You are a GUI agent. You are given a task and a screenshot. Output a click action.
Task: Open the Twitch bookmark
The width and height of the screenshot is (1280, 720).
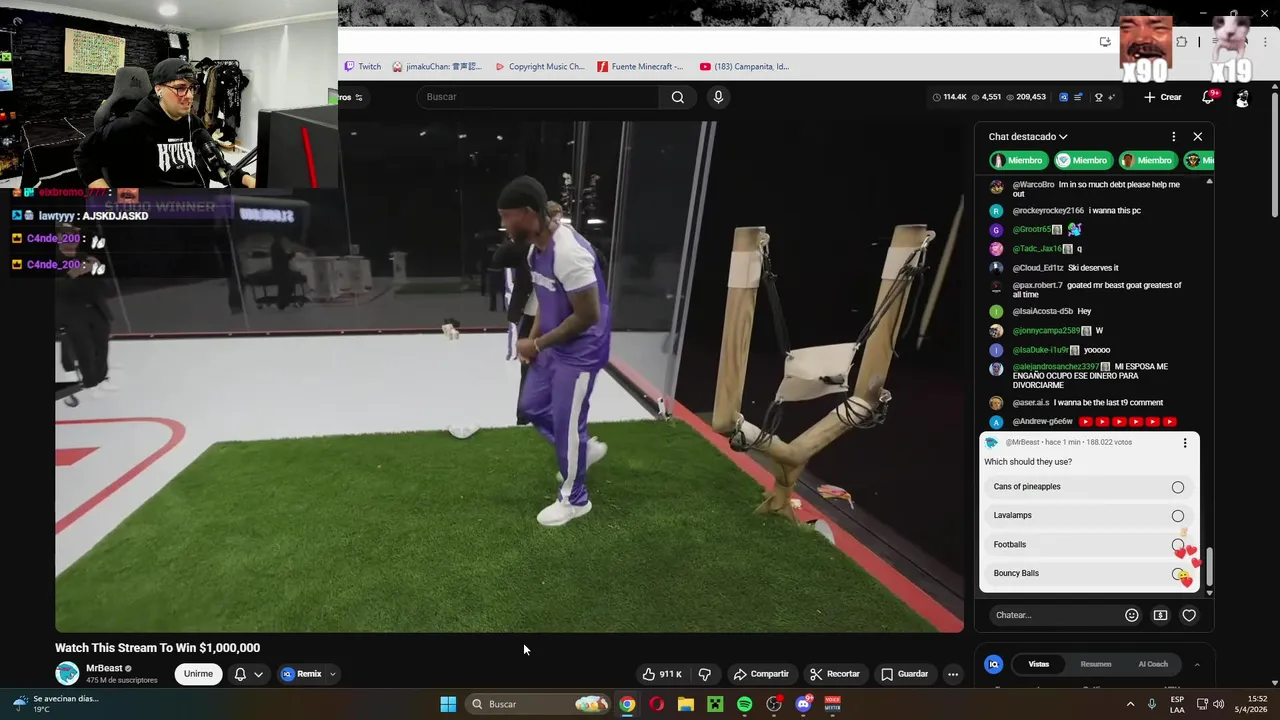tap(363, 67)
